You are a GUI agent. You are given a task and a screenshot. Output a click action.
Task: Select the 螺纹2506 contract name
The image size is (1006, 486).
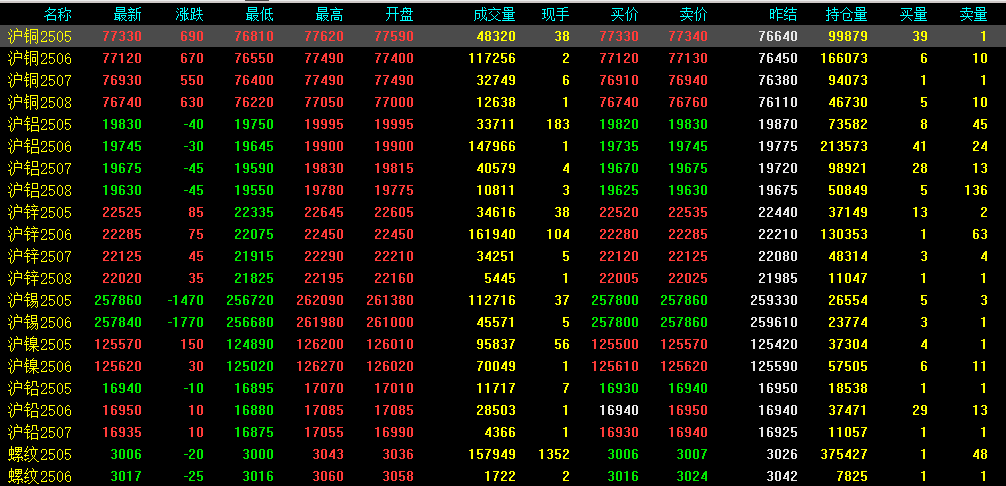[x=40, y=476]
